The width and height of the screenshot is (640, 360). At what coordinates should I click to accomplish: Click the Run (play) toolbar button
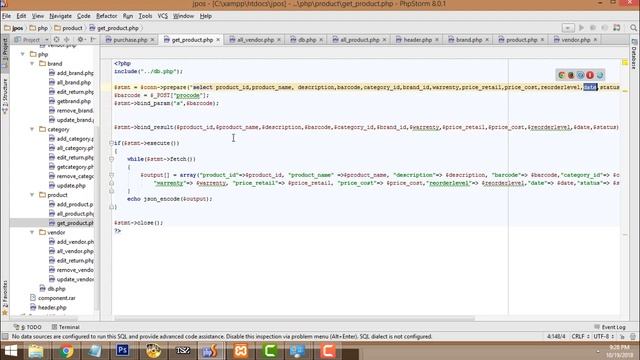tap(581, 28)
